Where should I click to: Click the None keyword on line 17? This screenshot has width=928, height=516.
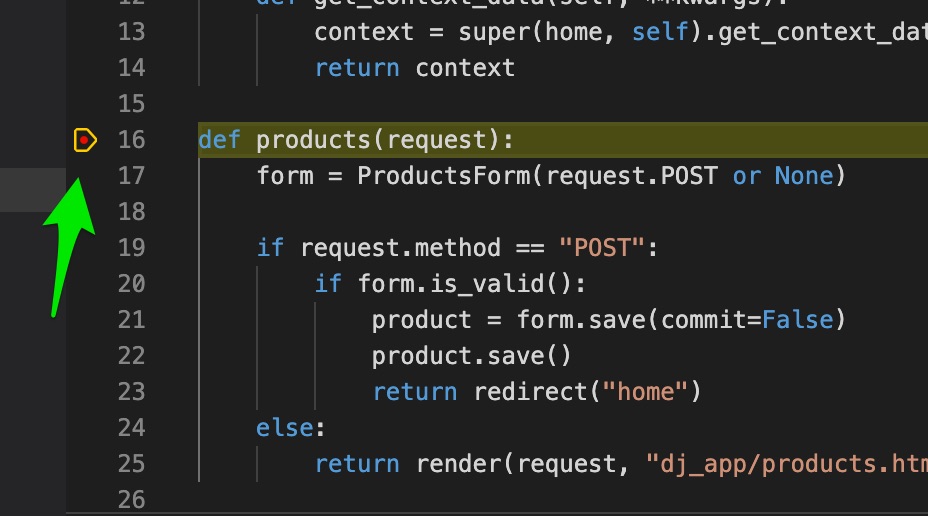click(804, 176)
